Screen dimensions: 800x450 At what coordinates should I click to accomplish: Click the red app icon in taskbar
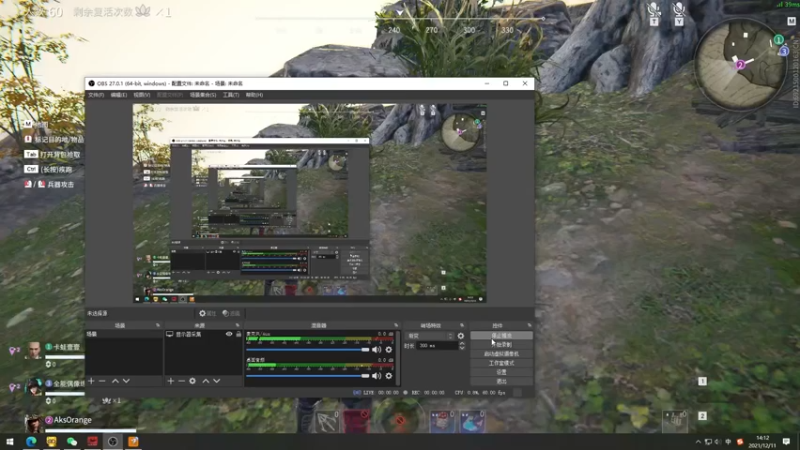tap(92, 441)
